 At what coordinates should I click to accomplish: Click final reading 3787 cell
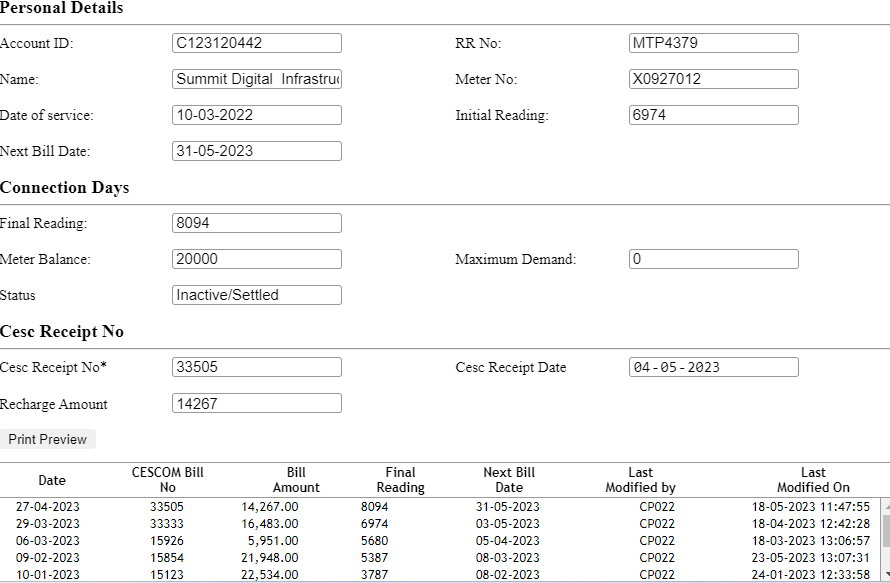pyautogui.click(x=375, y=574)
